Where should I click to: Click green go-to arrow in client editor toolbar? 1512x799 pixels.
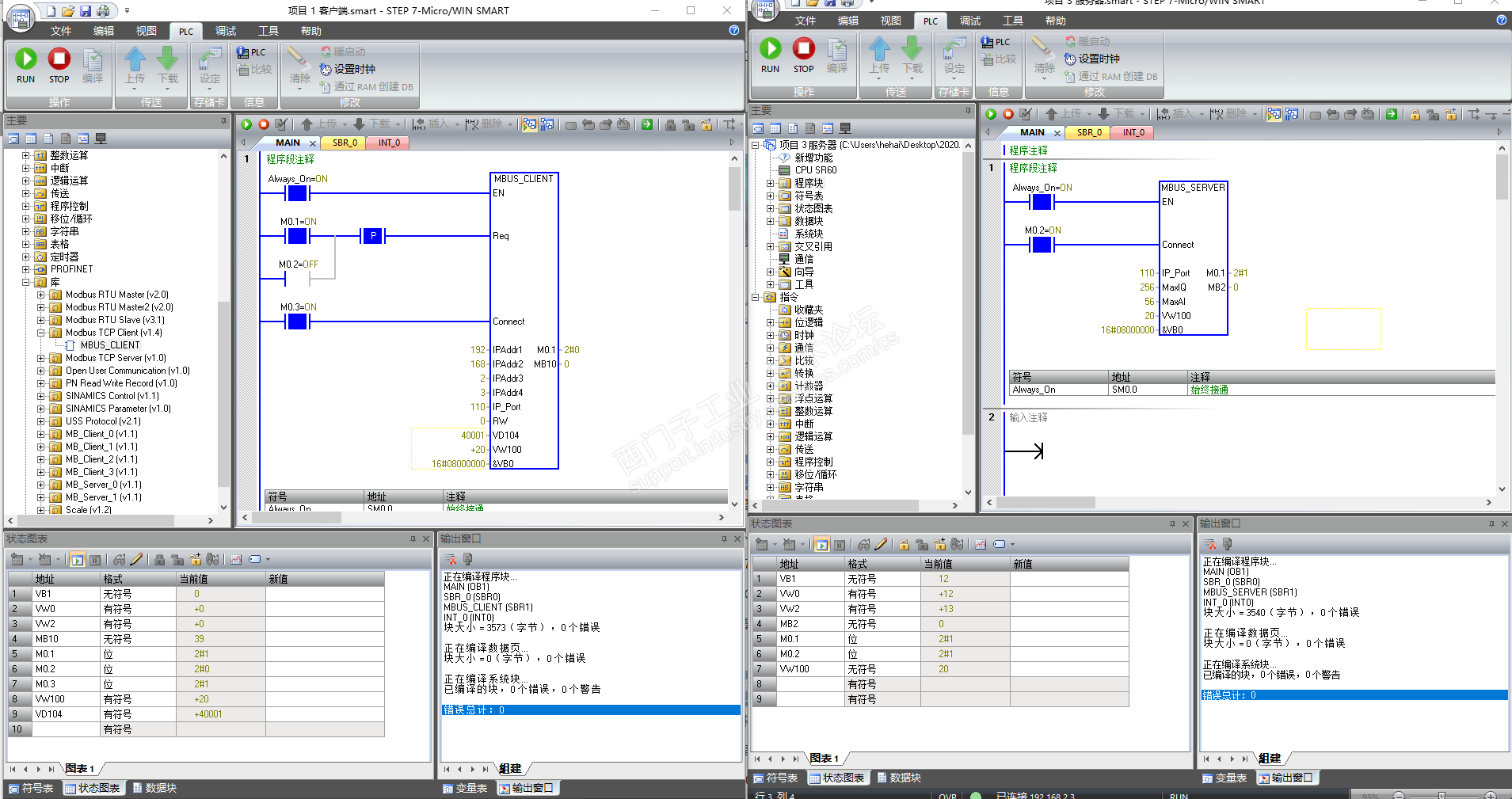point(647,124)
